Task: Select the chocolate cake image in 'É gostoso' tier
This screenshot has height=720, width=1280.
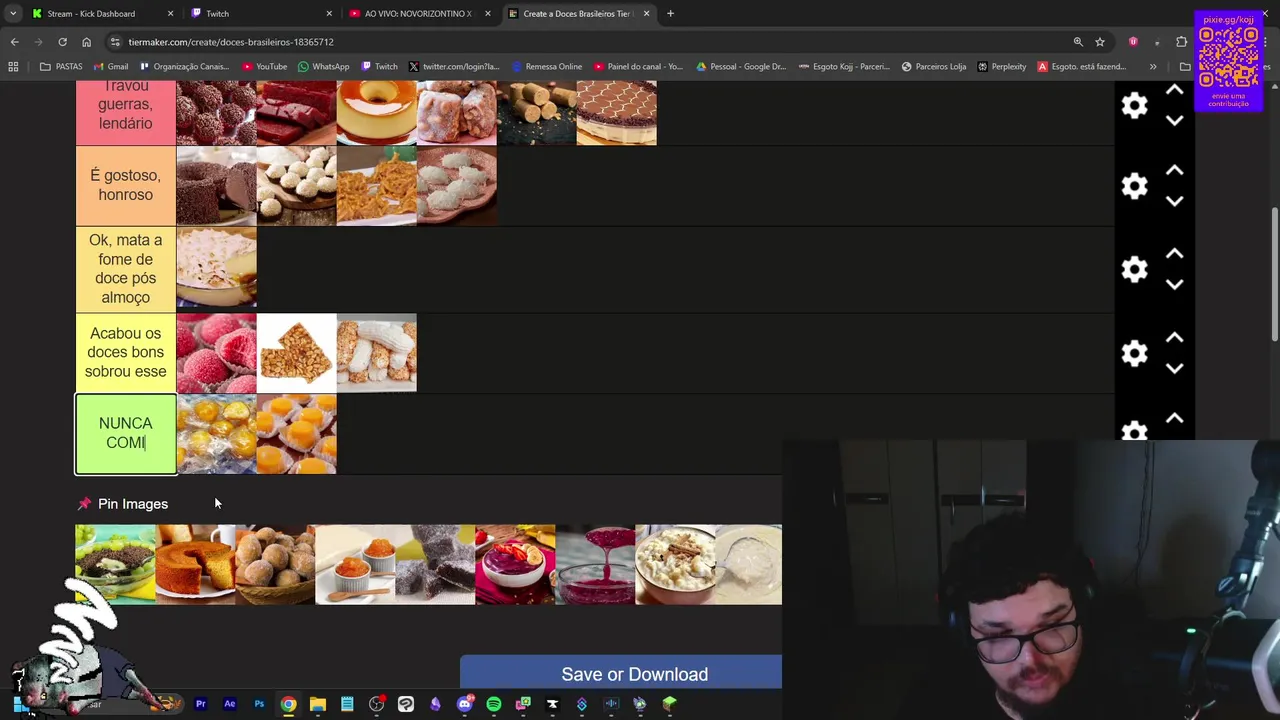Action: tap(216, 186)
